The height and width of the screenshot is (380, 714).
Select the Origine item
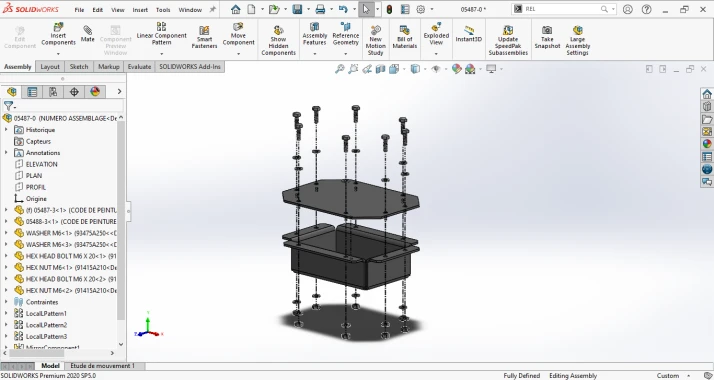coord(36,198)
